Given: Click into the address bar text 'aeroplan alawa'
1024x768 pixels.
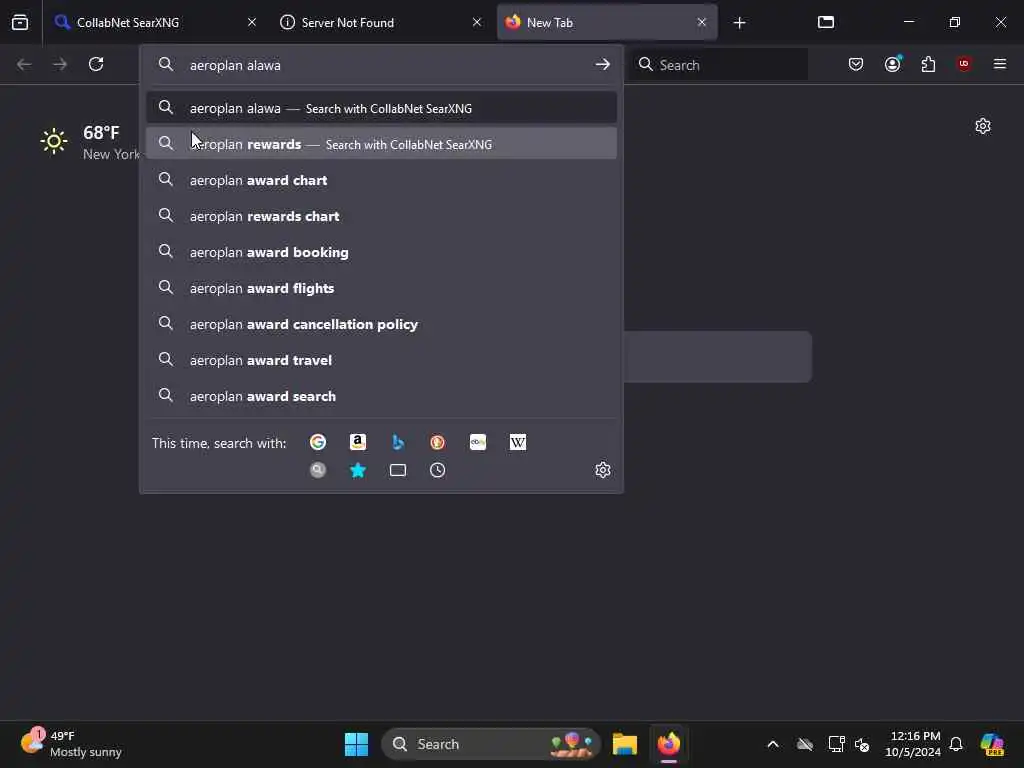Looking at the screenshot, I should (x=235, y=65).
